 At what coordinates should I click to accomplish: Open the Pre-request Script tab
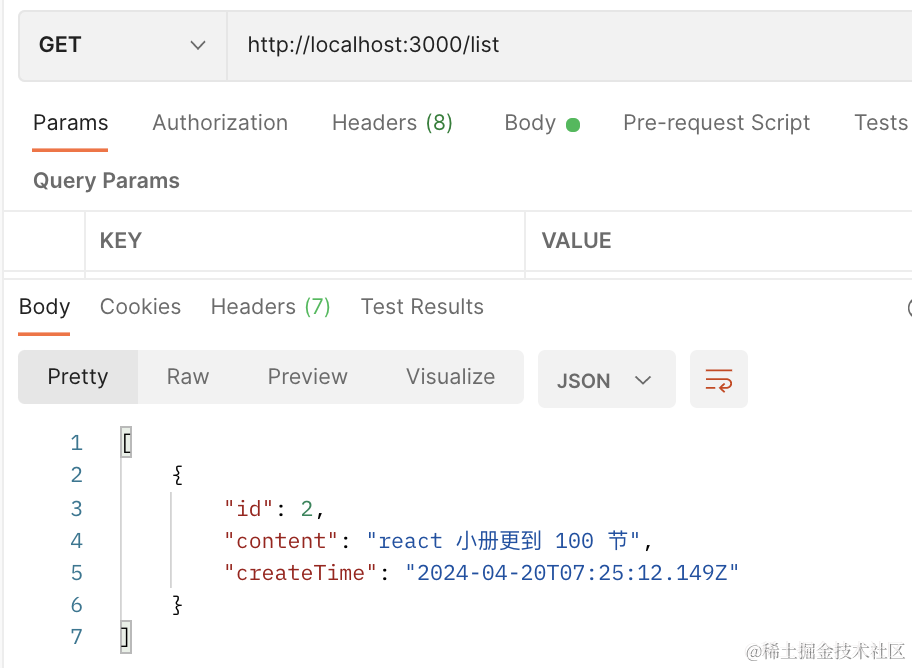(716, 123)
